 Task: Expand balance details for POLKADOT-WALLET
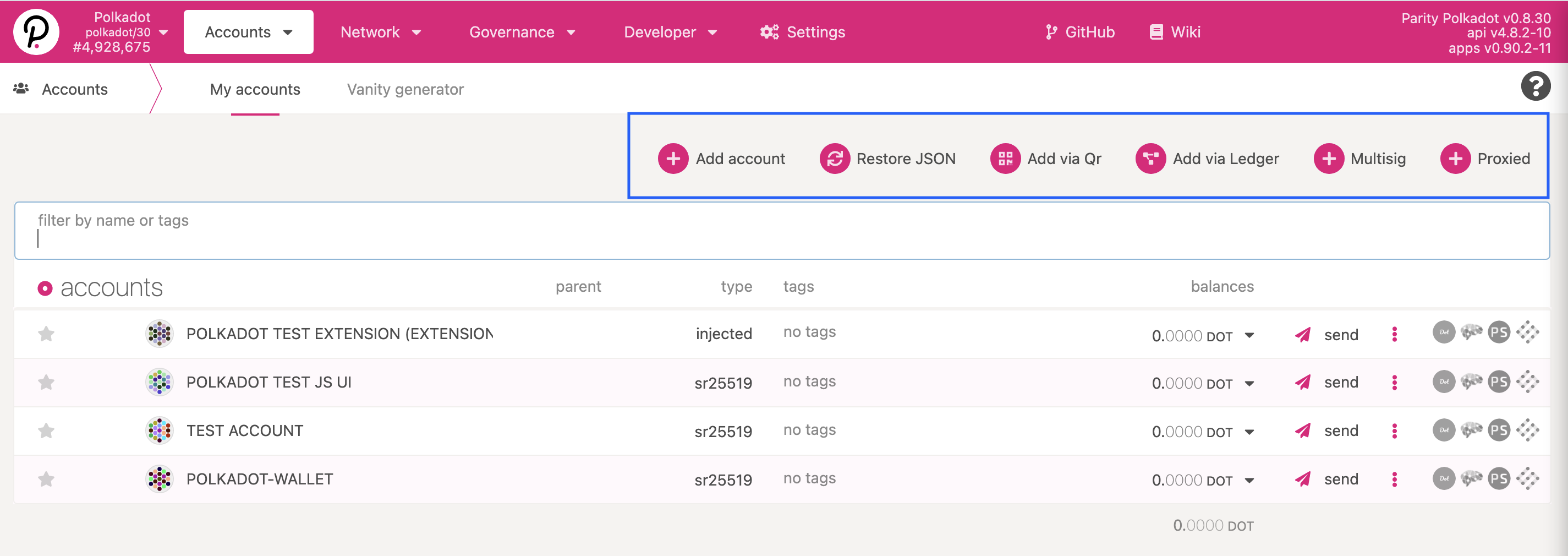(x=1249, y=481)
